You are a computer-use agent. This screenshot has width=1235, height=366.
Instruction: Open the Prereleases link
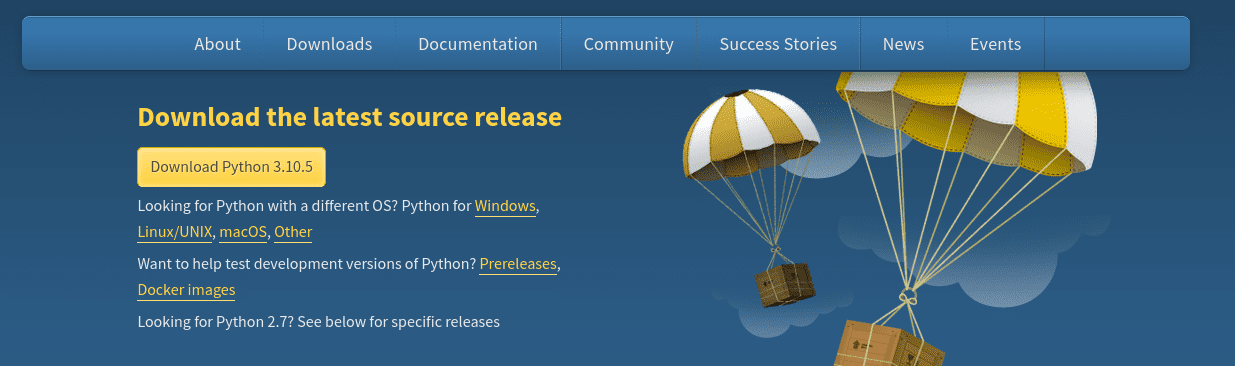pos(518,264)
